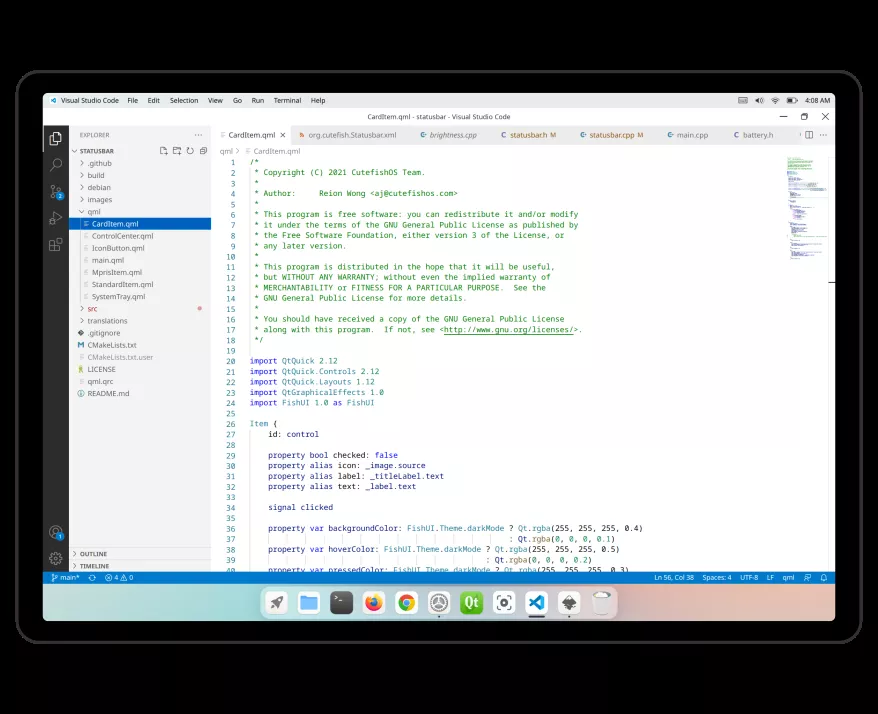Create a new folder in STATUSBAR explorer
This screenshot has height=714, width=878.
click(x=177, y=151)
